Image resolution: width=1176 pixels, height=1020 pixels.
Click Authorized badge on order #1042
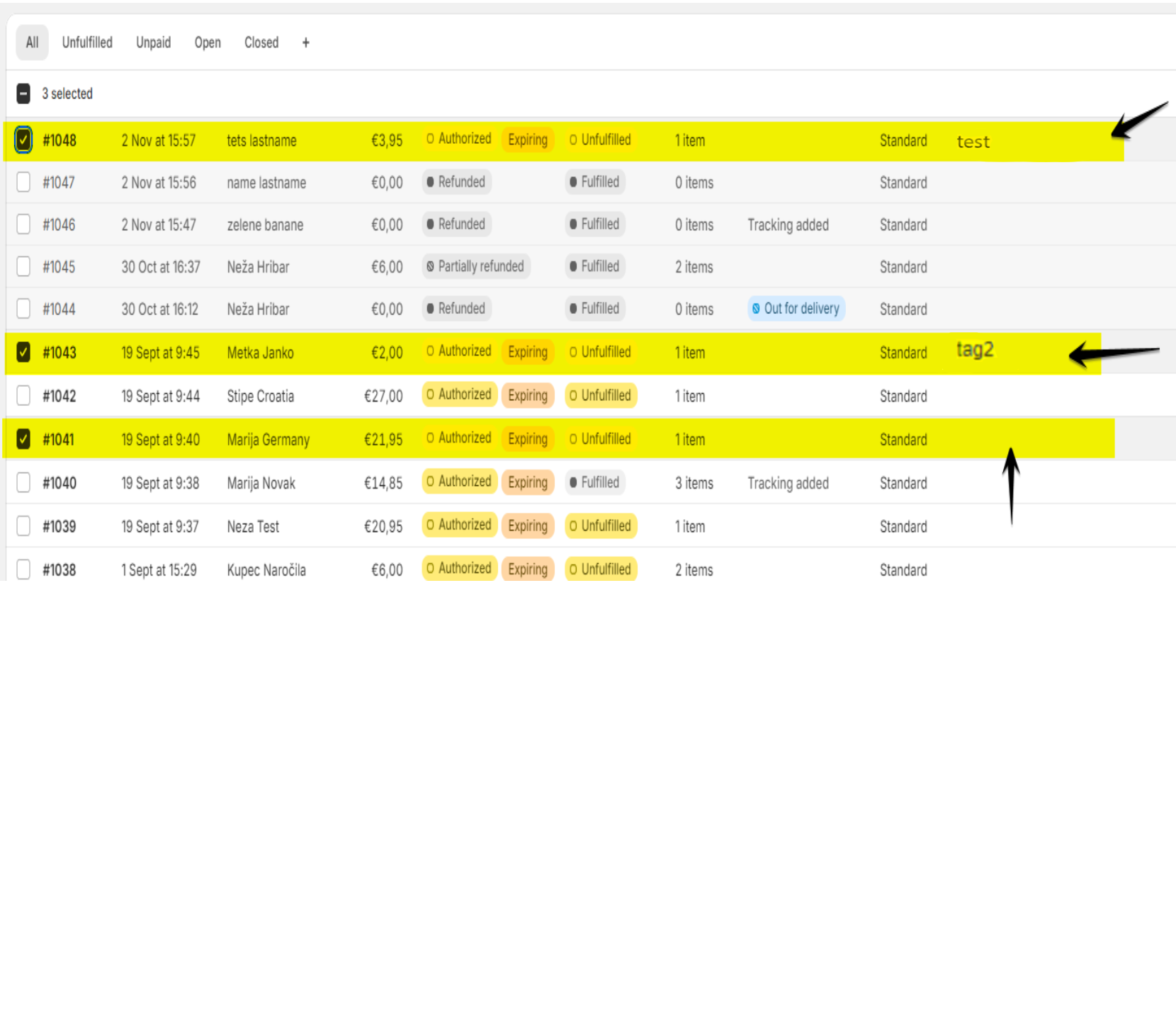click(x=459, y=395)
